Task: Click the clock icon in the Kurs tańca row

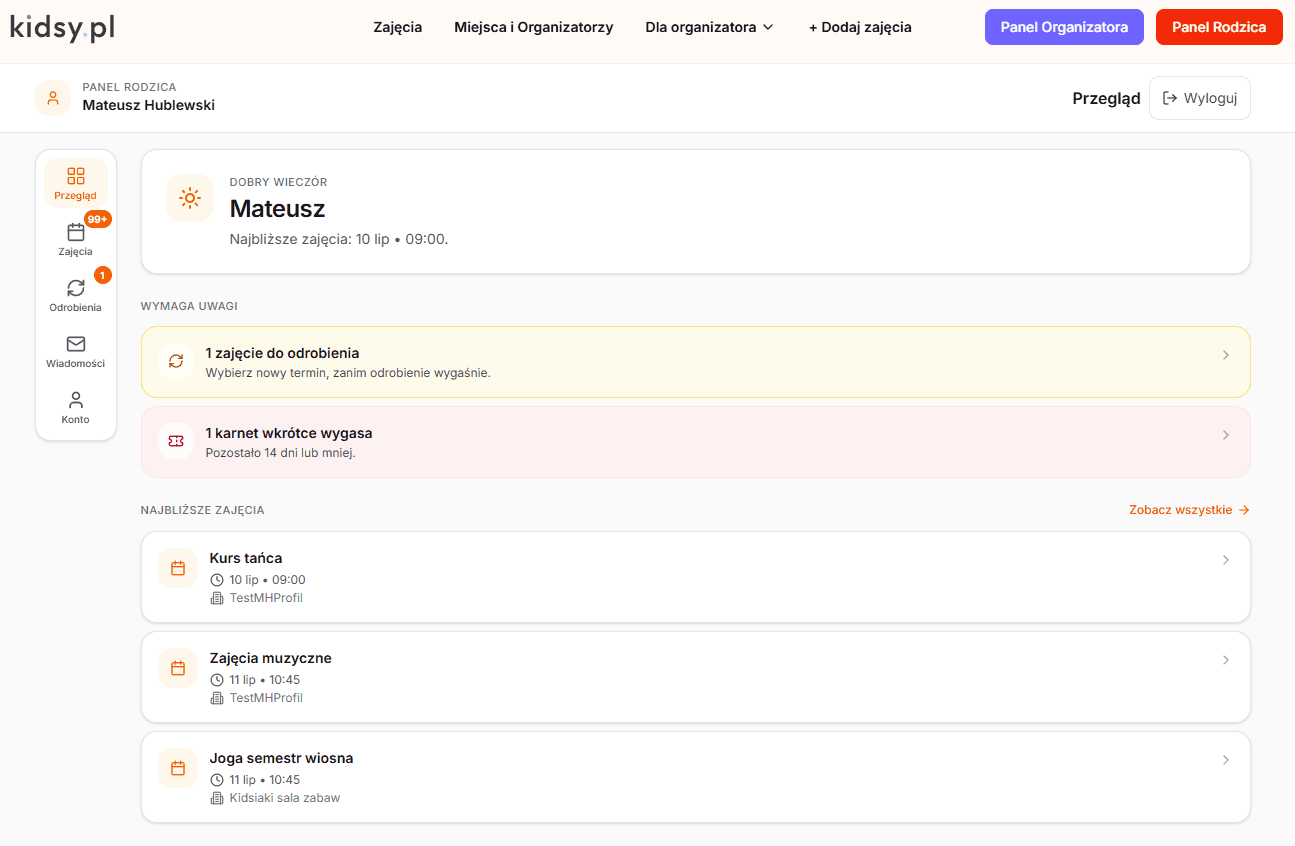Action: click(x=217, y=580)
